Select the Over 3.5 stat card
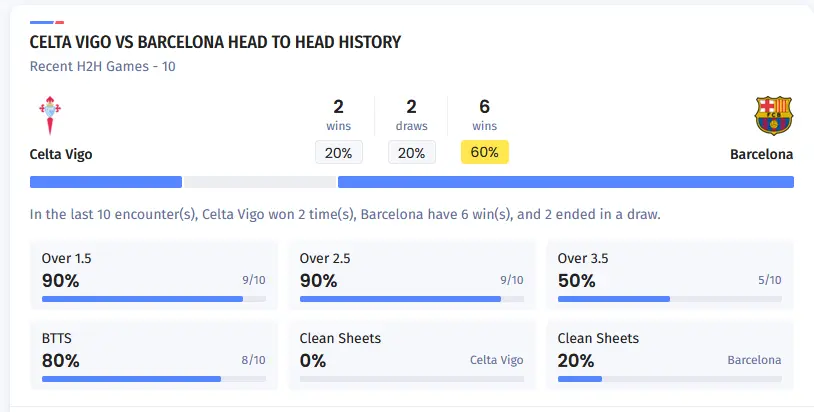 (x=670, y=274)
